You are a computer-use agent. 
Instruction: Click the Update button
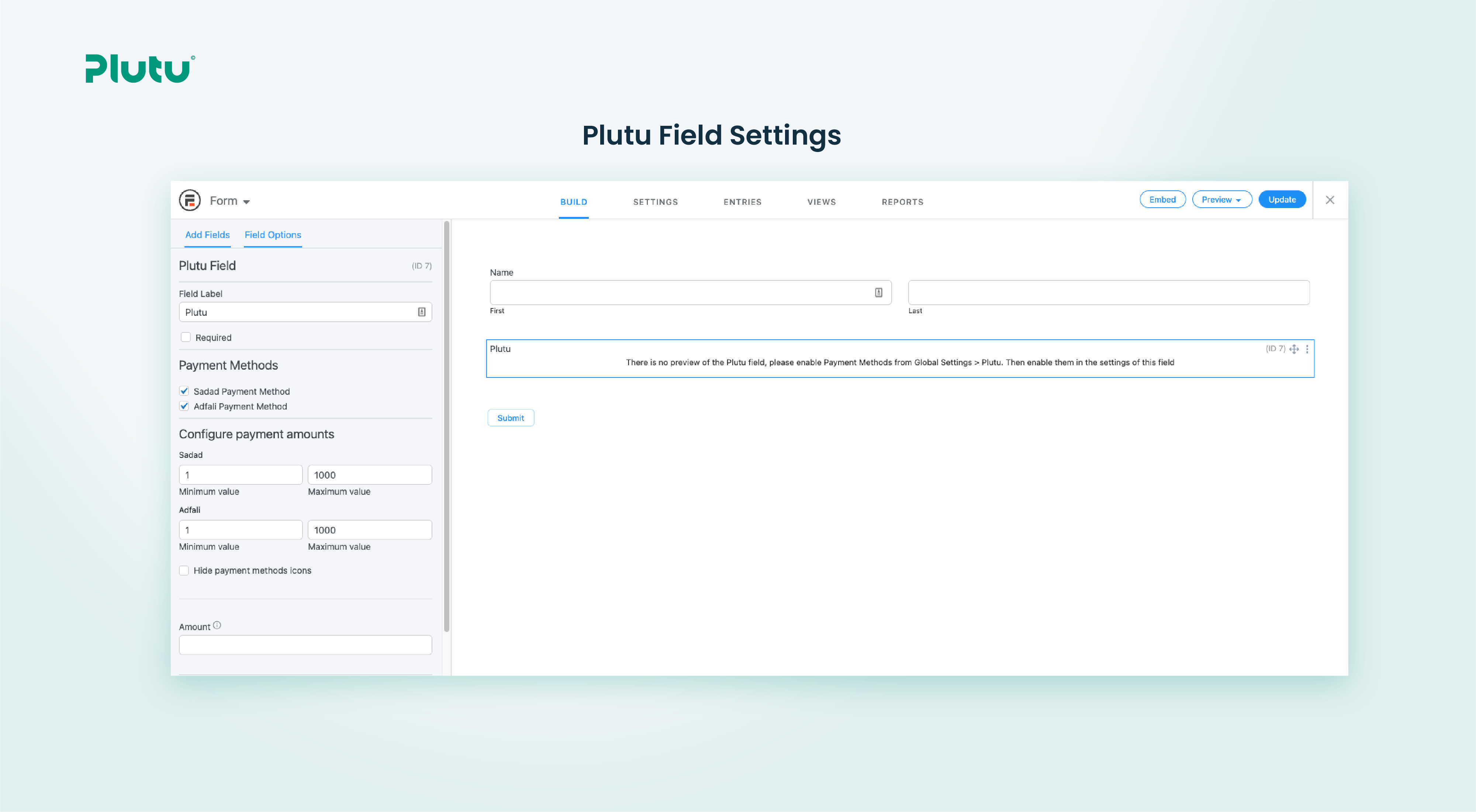[1282, 200]
